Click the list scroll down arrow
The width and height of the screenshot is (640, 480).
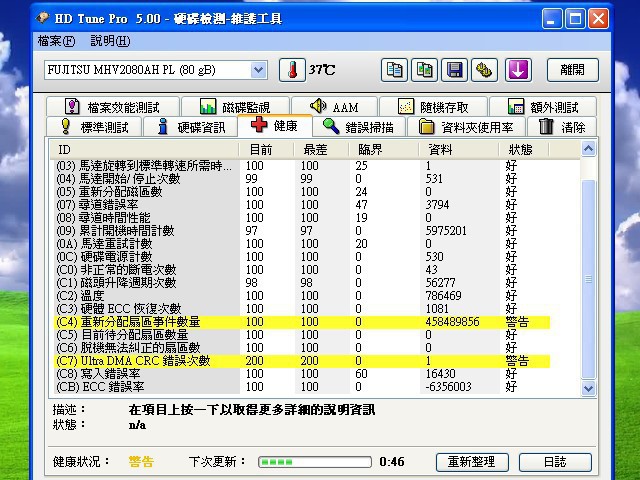coord(588,388)
